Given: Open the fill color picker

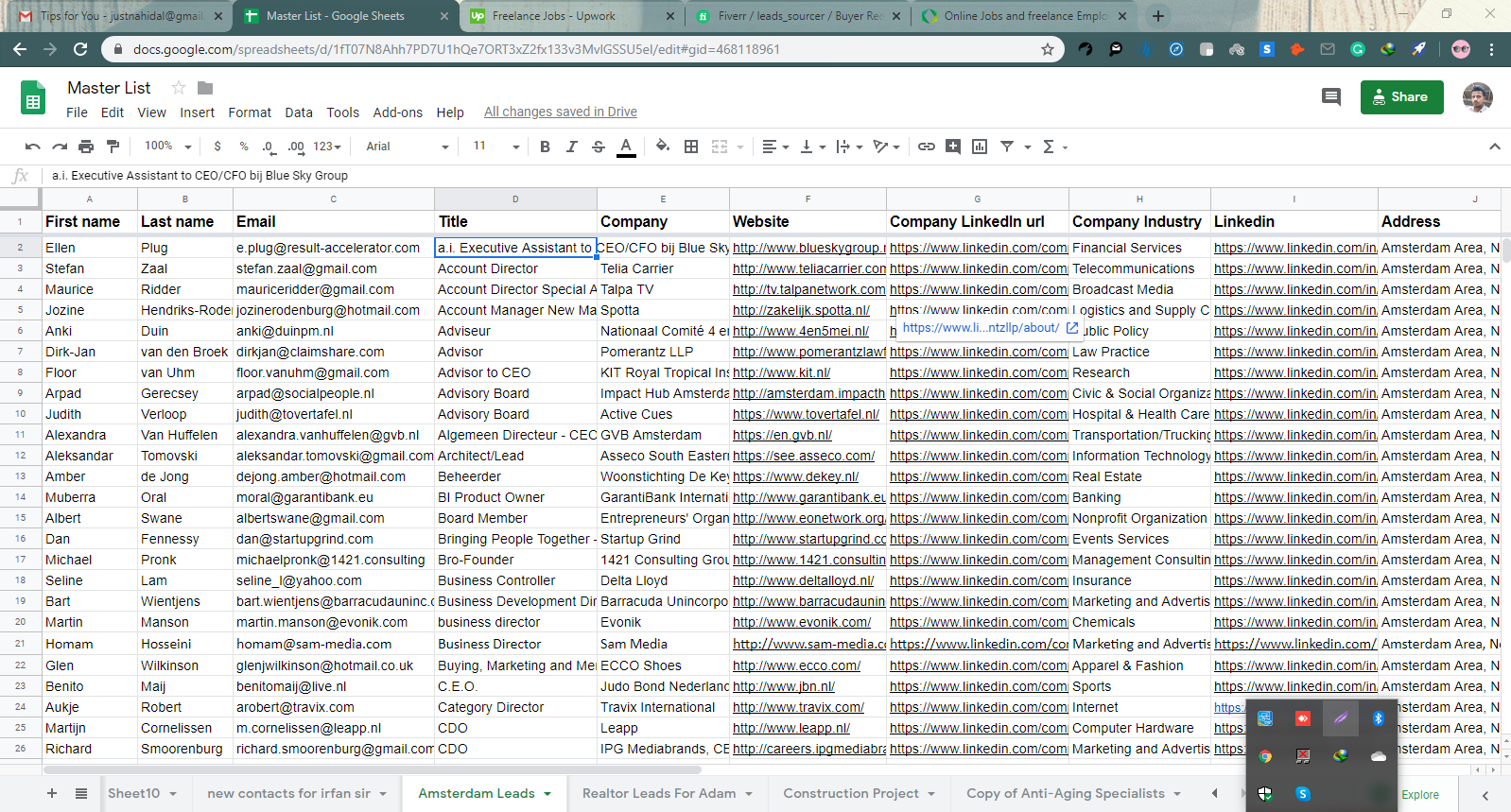Looking at the screenshot, I should pos(662,147).
